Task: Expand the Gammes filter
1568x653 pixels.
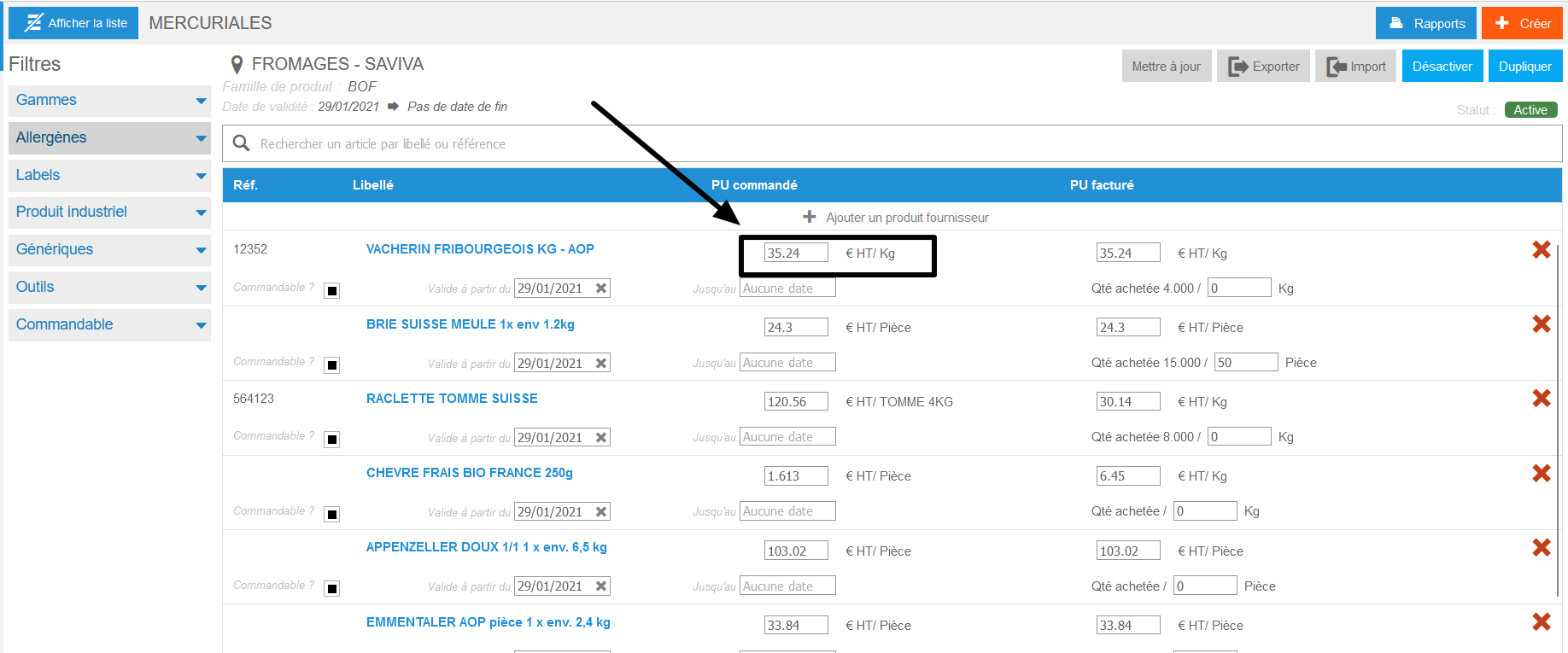Action: coord(109,101)
